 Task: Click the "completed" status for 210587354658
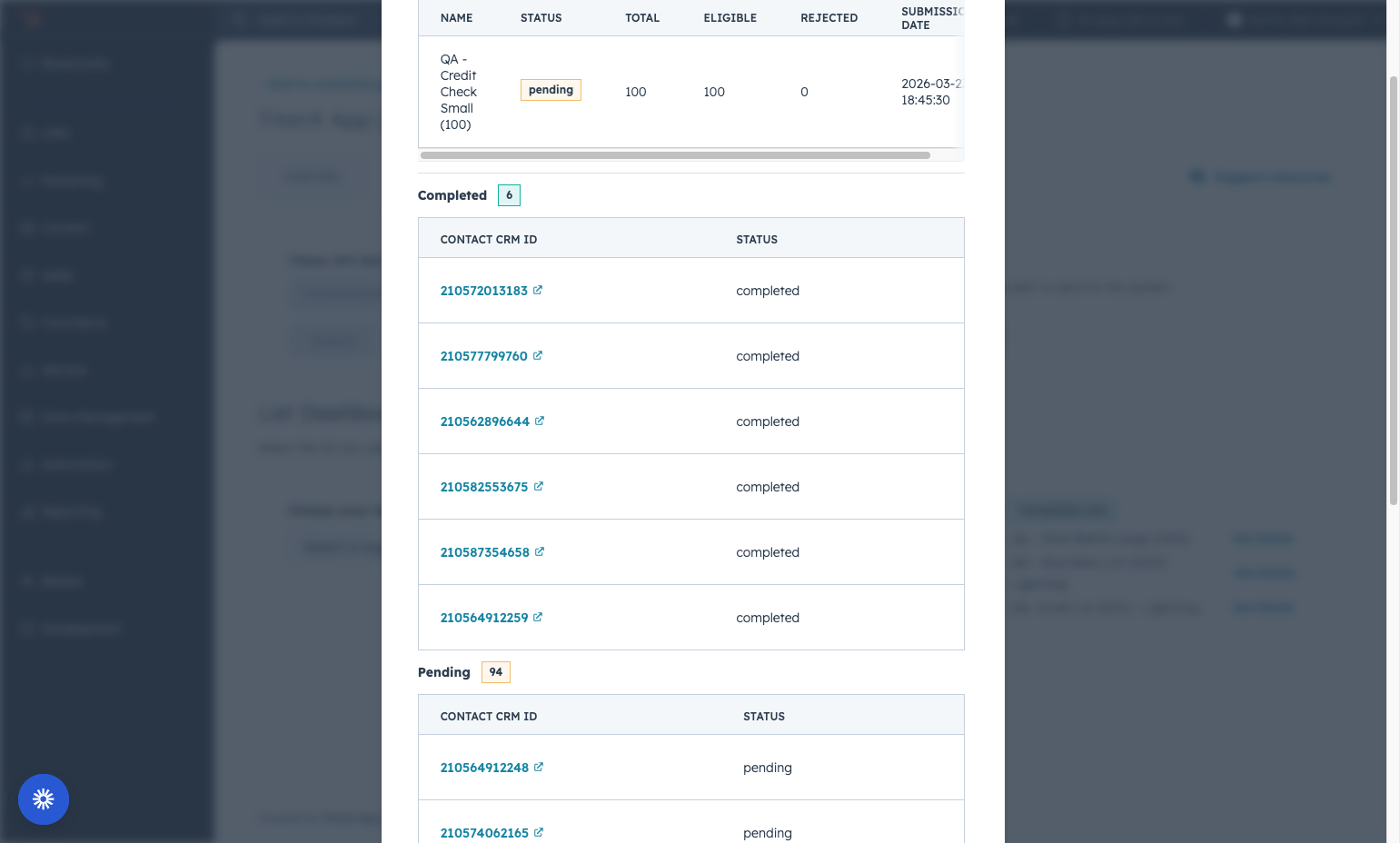pyautogui.click(x=768, y=552)
